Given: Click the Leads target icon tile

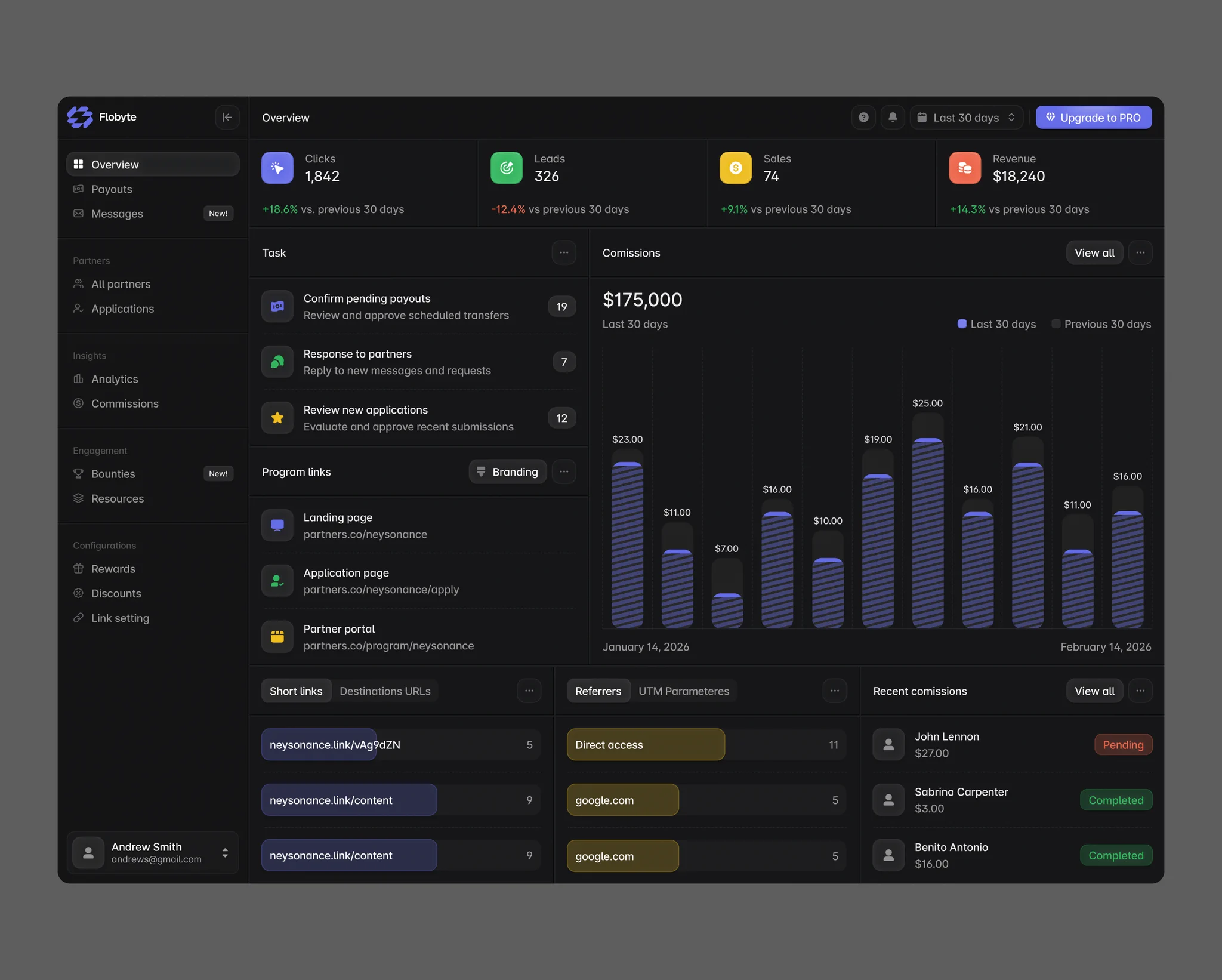Looking at the screenshot, I should 507,168.
